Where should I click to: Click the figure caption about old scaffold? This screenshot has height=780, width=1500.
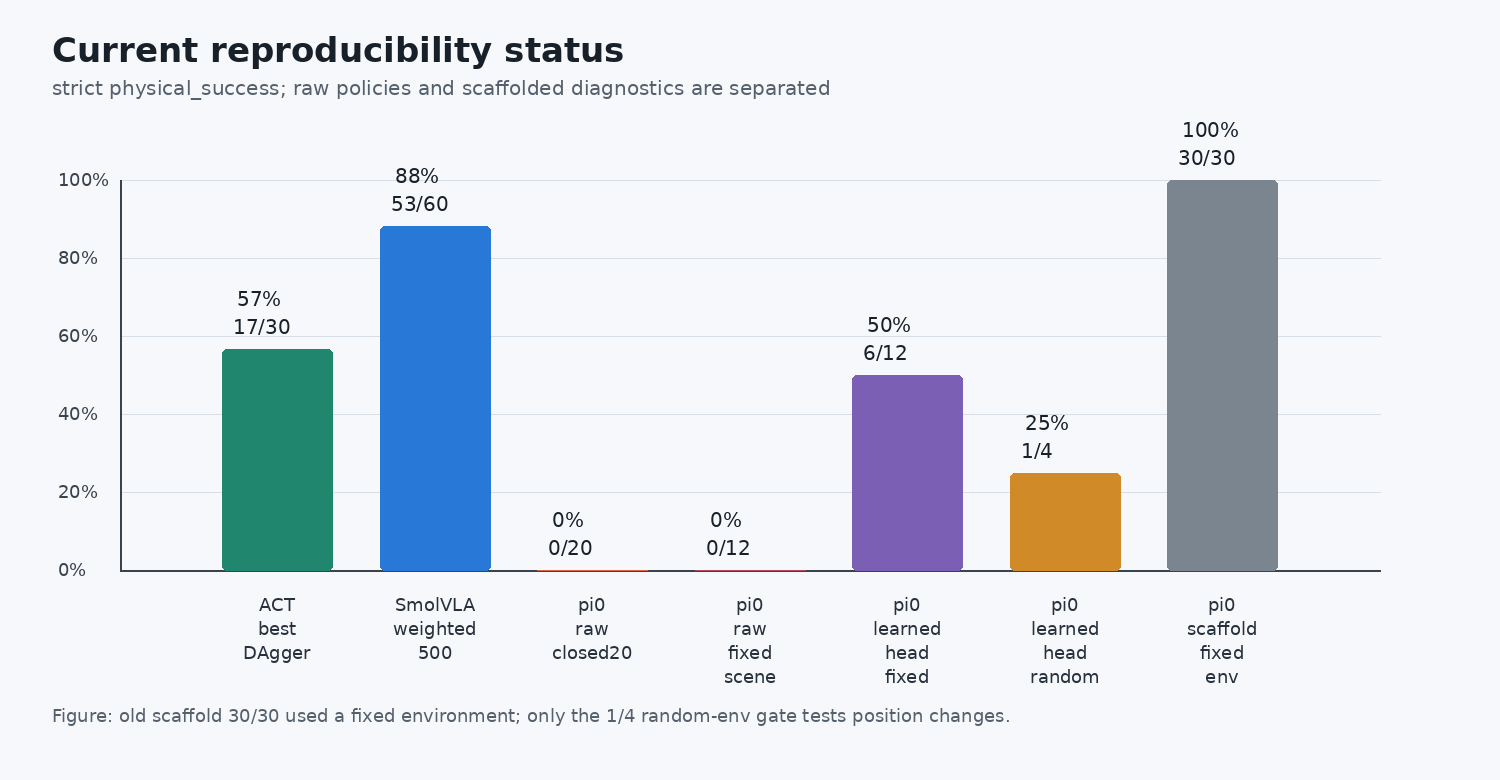531,716
